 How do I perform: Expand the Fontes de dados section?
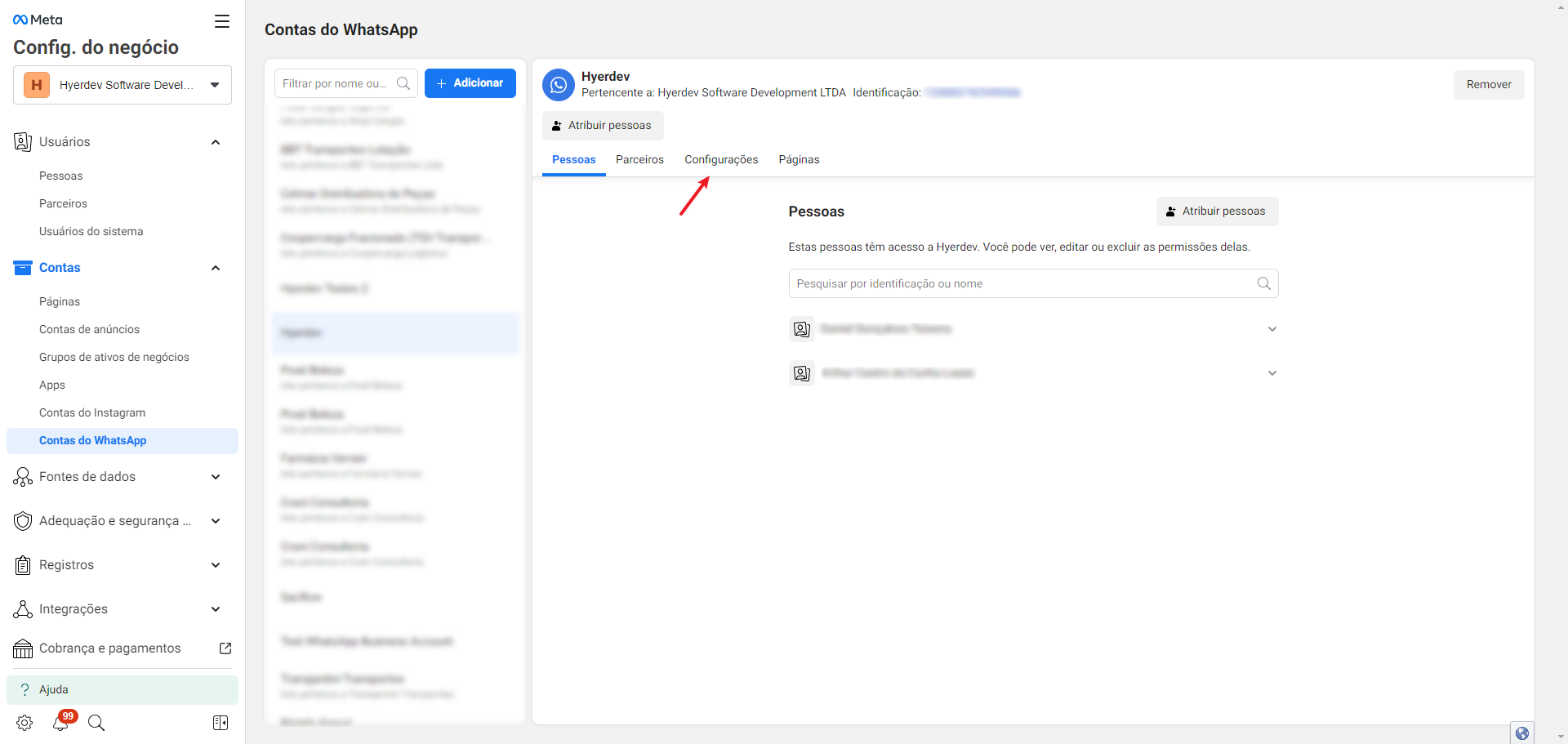(x=216, y=477)
